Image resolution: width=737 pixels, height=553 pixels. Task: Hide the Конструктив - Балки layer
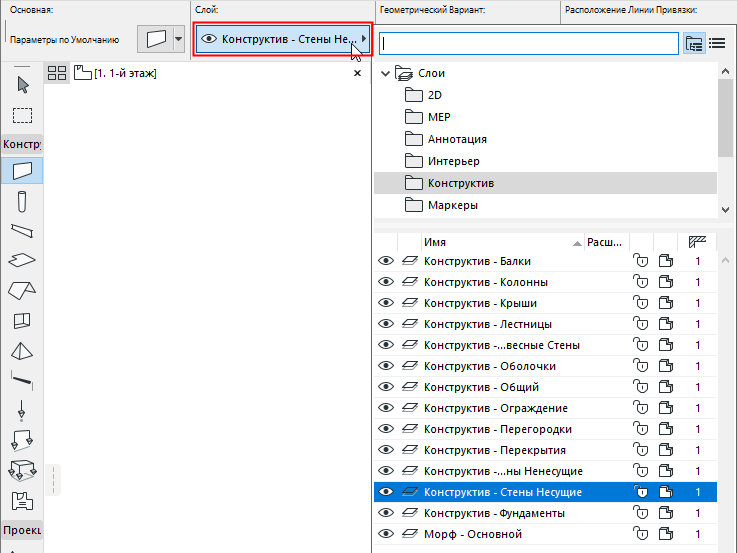coord(386,261)
